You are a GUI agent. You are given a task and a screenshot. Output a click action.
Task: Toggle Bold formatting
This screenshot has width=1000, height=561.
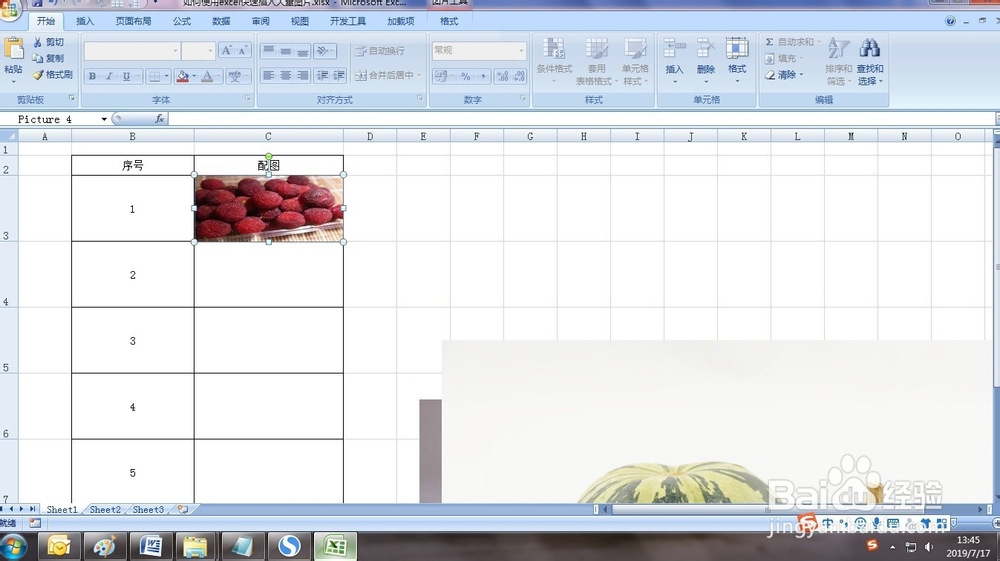click(x=92, y=76)
